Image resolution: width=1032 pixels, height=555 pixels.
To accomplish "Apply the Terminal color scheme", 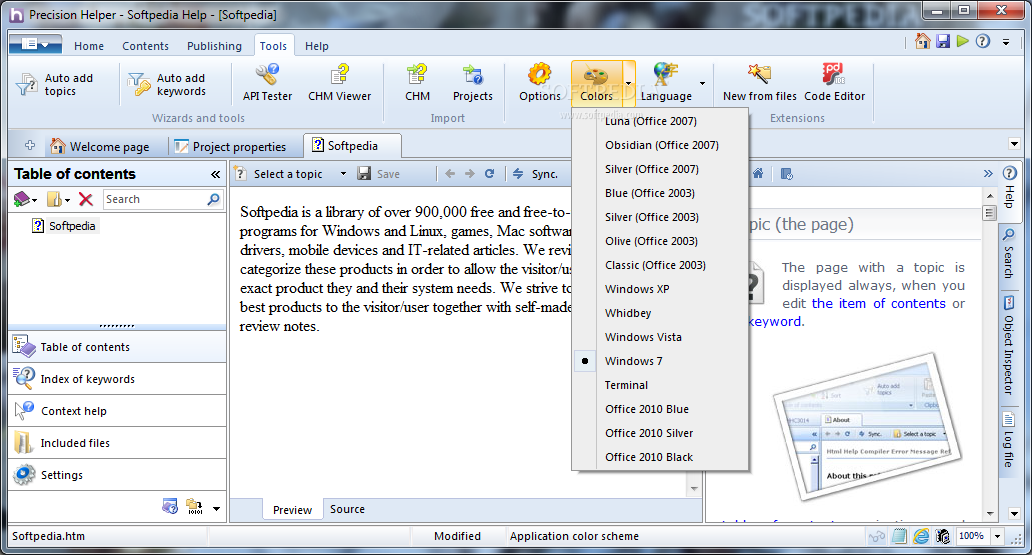I will [x=627, y=385].
